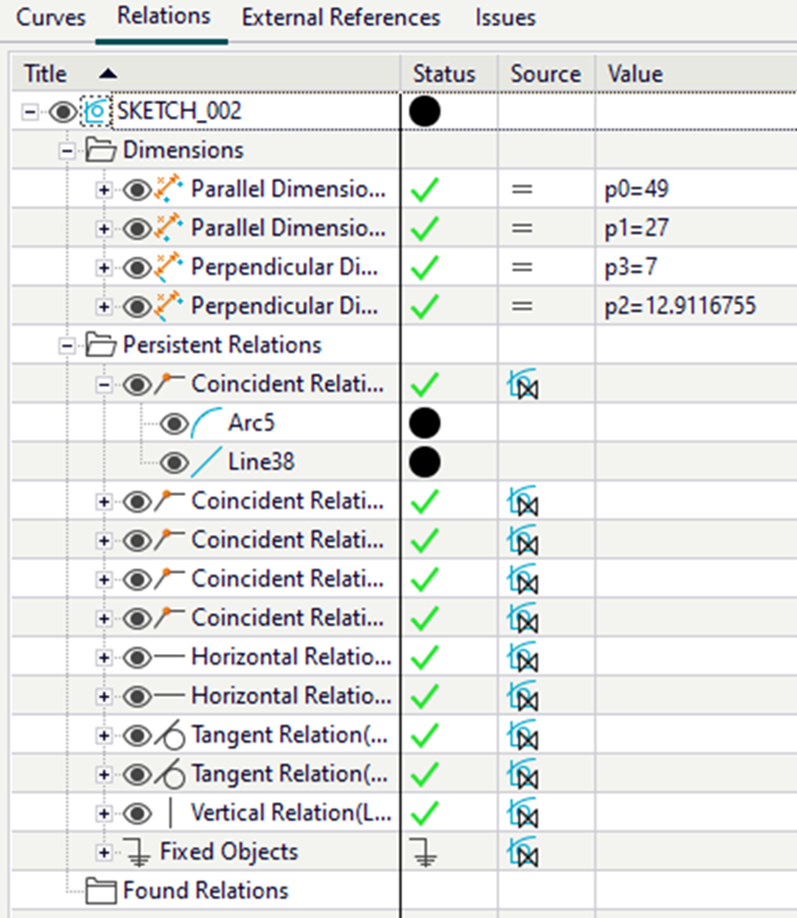The width and height of the screenshot is (797, 918).
Task: Collapse the Dimensions folder
Action: coord(67,151)
